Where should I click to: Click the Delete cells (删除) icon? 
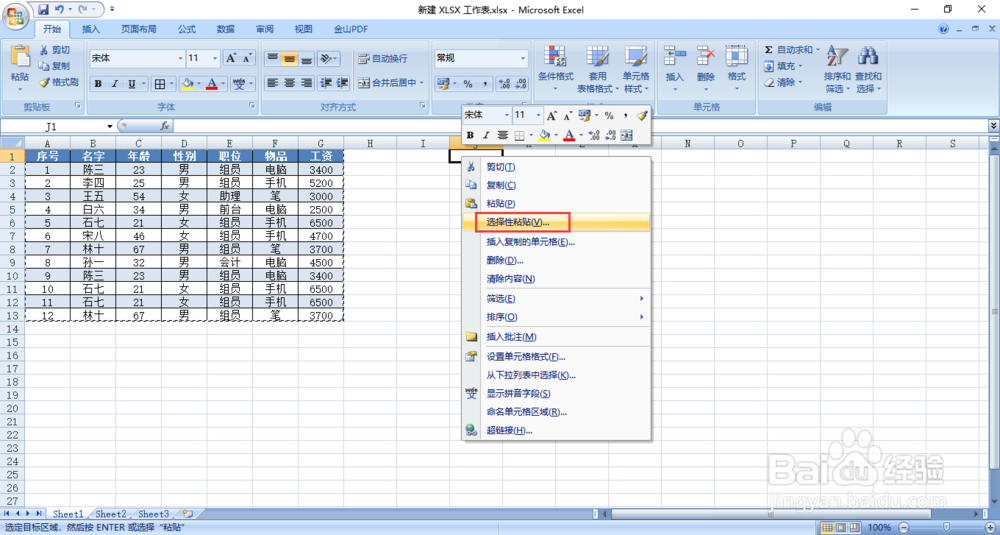coord(705,56)
